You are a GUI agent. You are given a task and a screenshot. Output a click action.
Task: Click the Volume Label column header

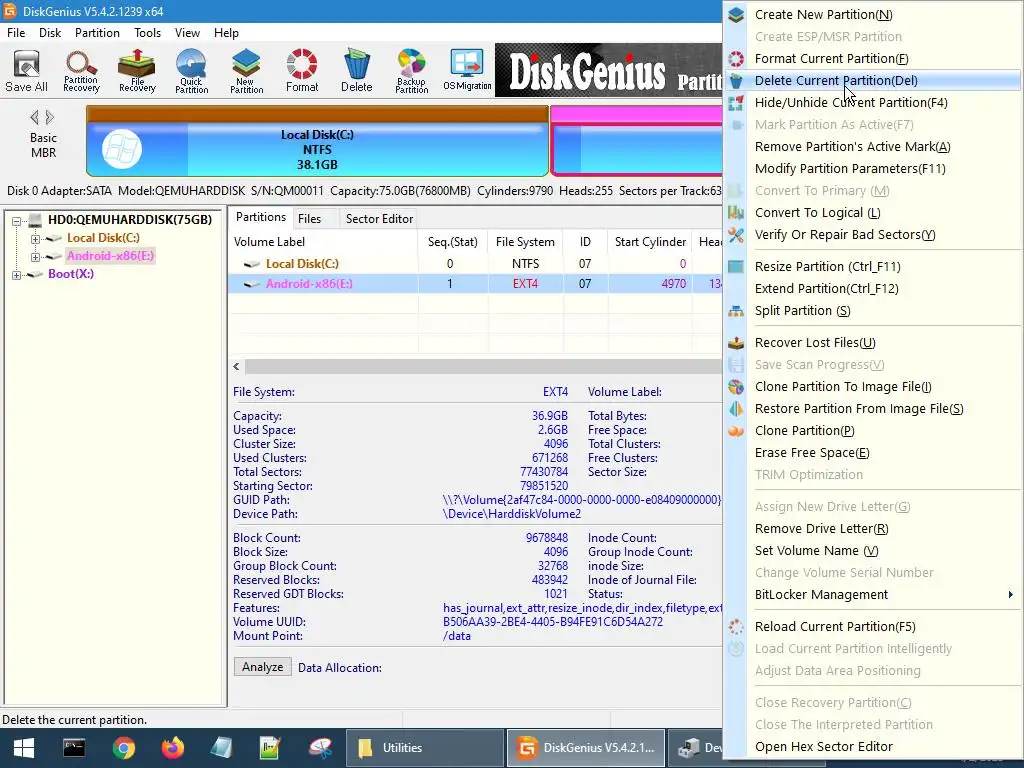[323, 242]
